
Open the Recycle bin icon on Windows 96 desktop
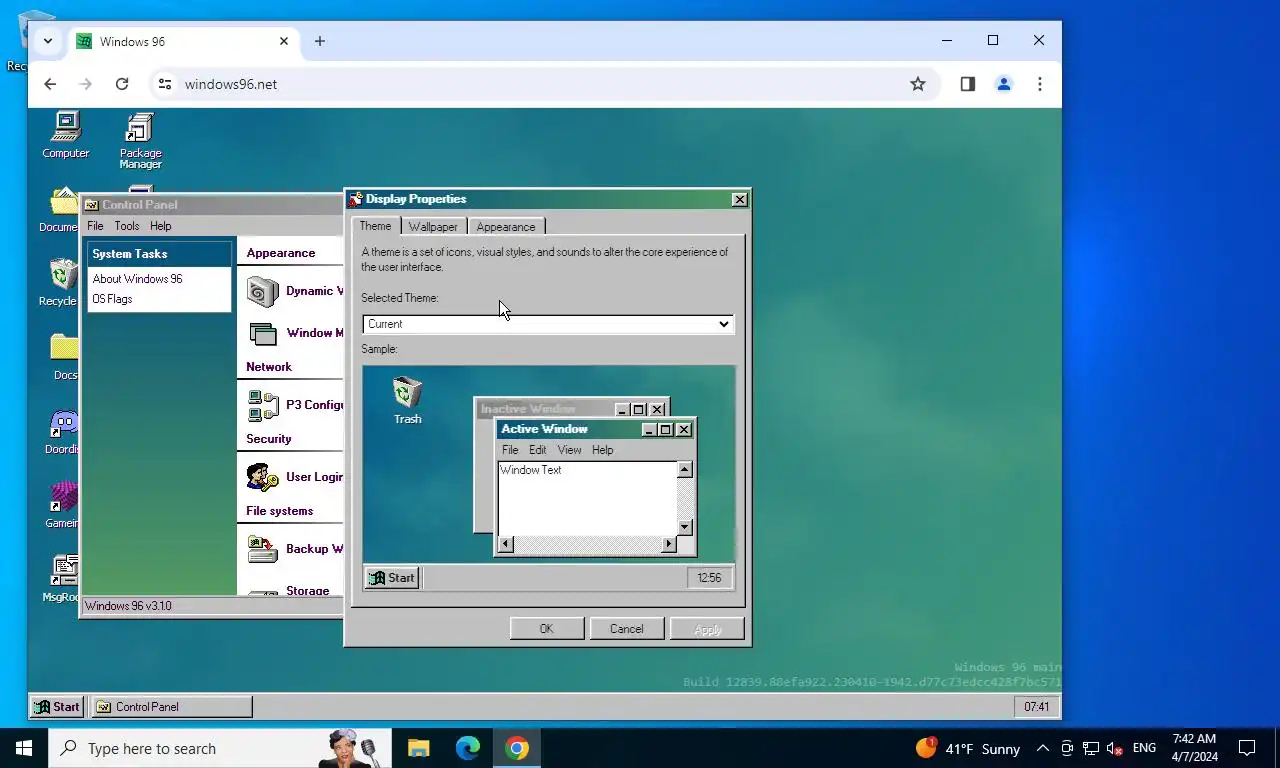61,283
